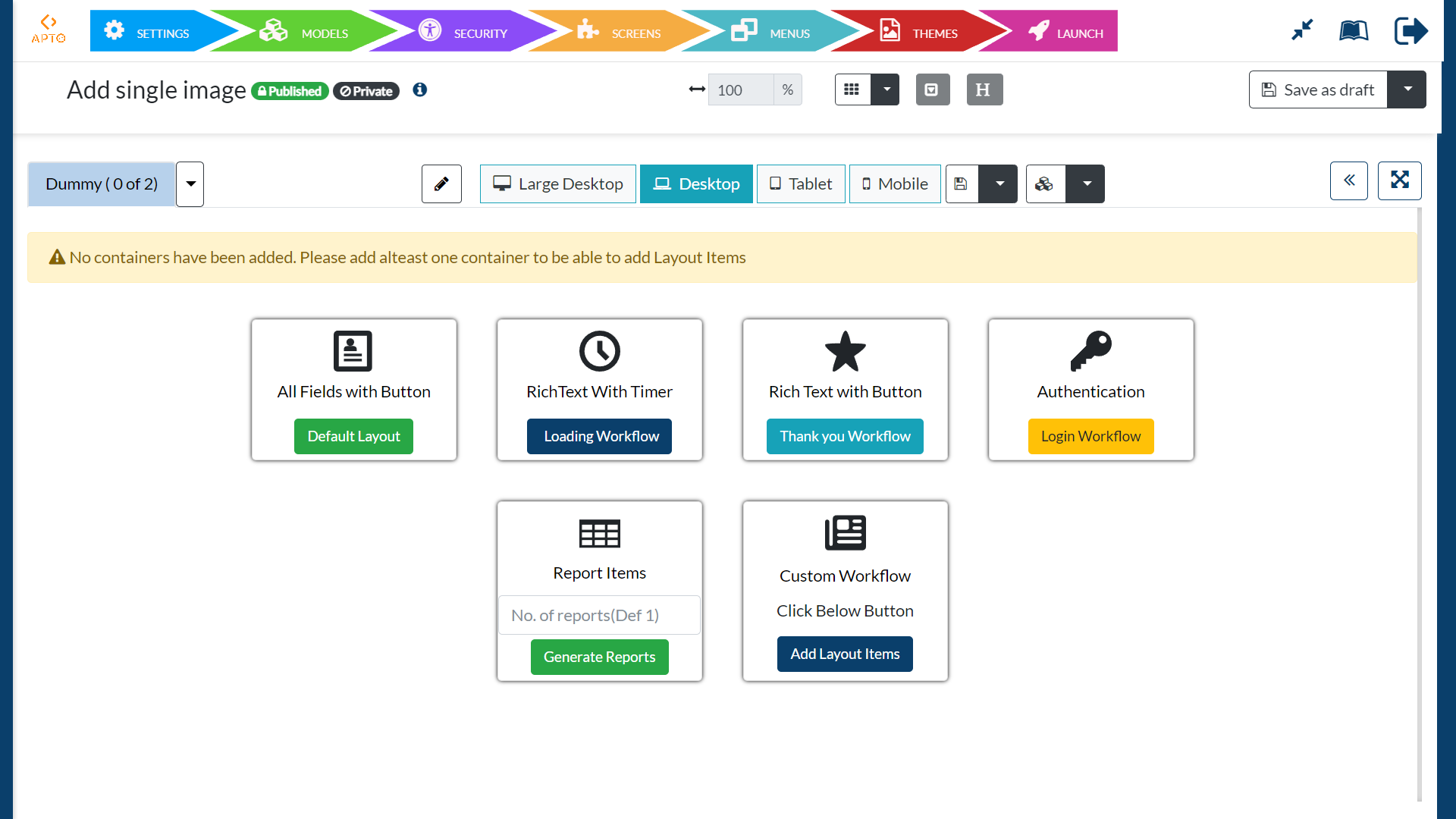Click the Generate Reports button

599,657
